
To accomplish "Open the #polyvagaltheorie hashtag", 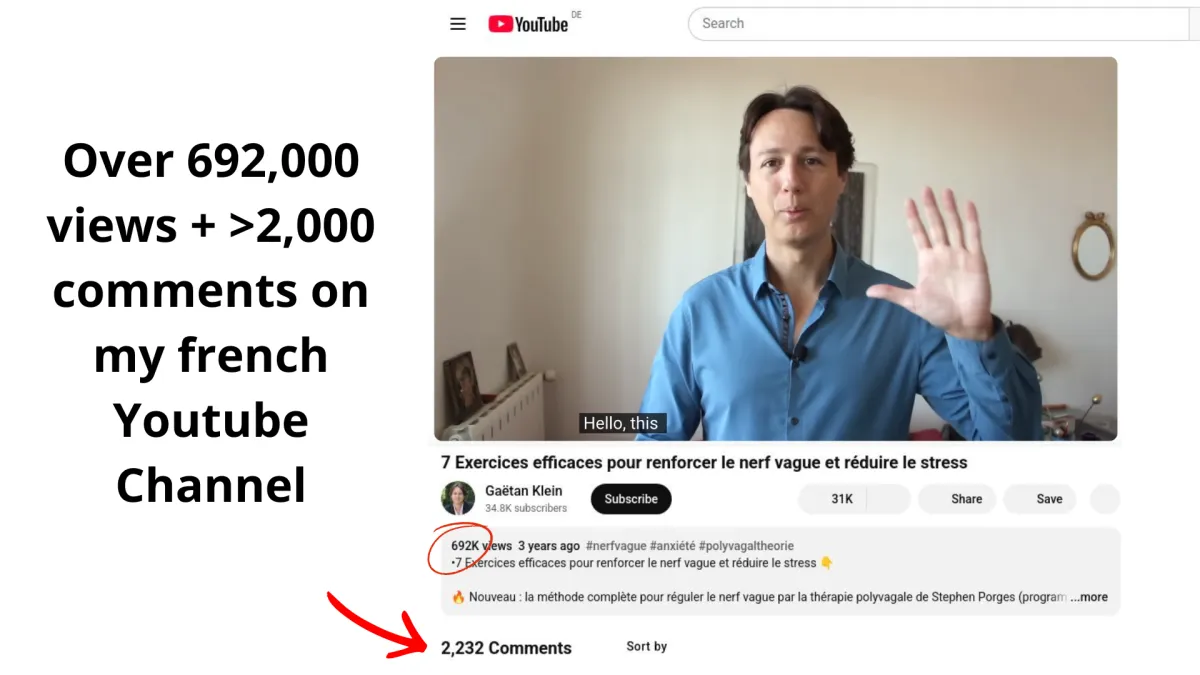I will 746,546.
